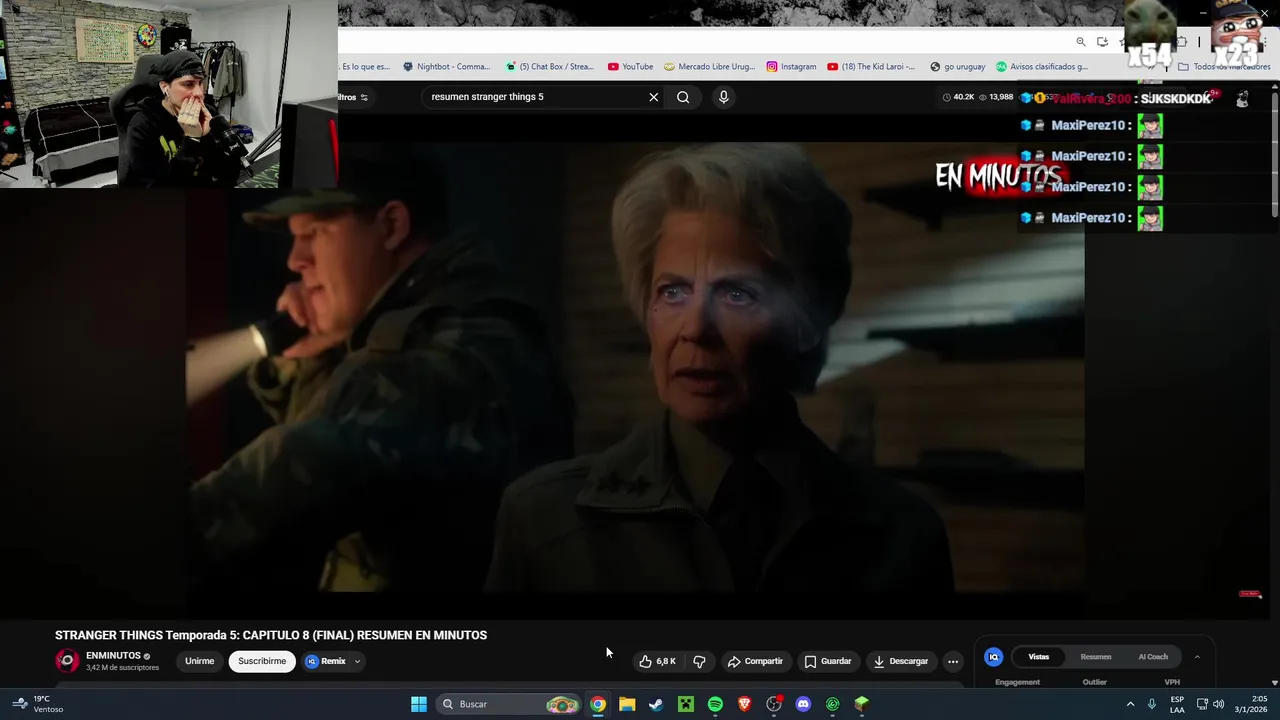Expand the Remix dropdown arrow
Viewport: 1280px width, 720px height.
[x=357, y=661]
